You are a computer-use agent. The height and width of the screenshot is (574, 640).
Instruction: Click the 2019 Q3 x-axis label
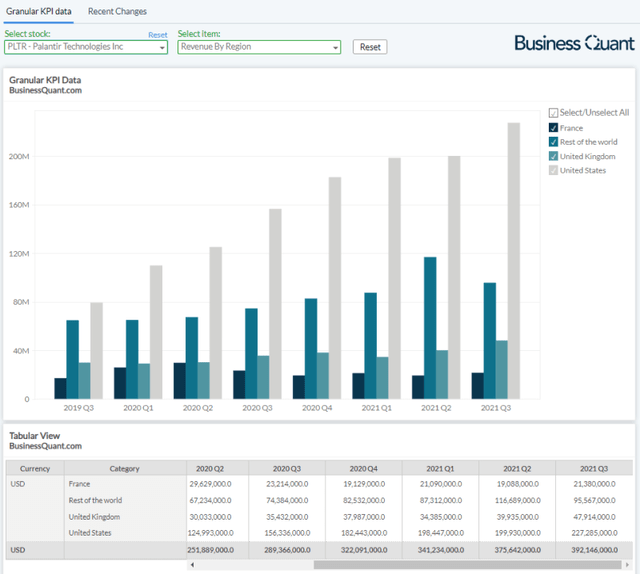tap(78, 408)
